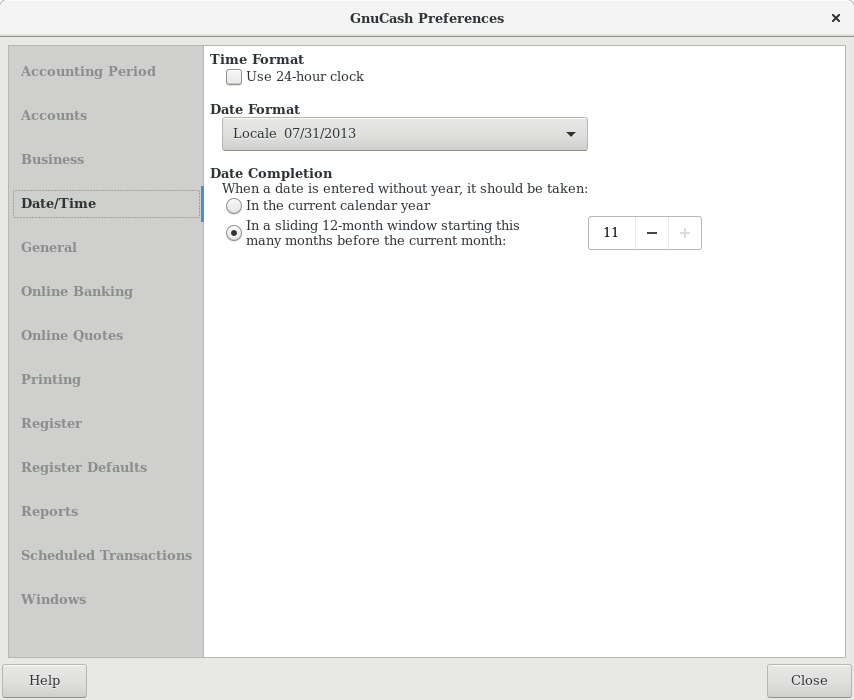Close the Preferences dialog with X
Viewport: 854px width, 700px height.
(835, 18)
